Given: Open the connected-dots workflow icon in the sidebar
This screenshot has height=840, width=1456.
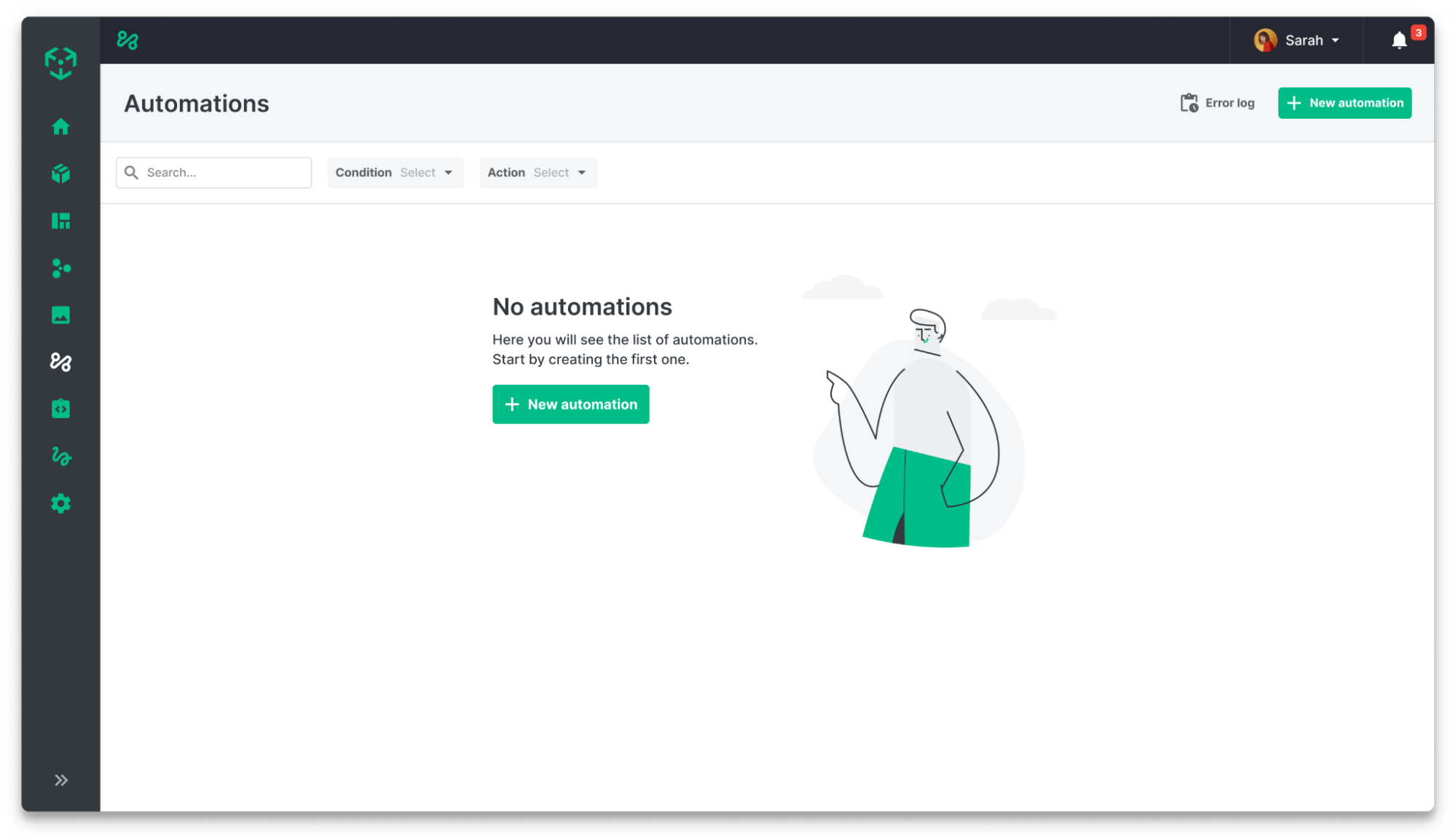Looking at the screenshot, I should (60, 268).
